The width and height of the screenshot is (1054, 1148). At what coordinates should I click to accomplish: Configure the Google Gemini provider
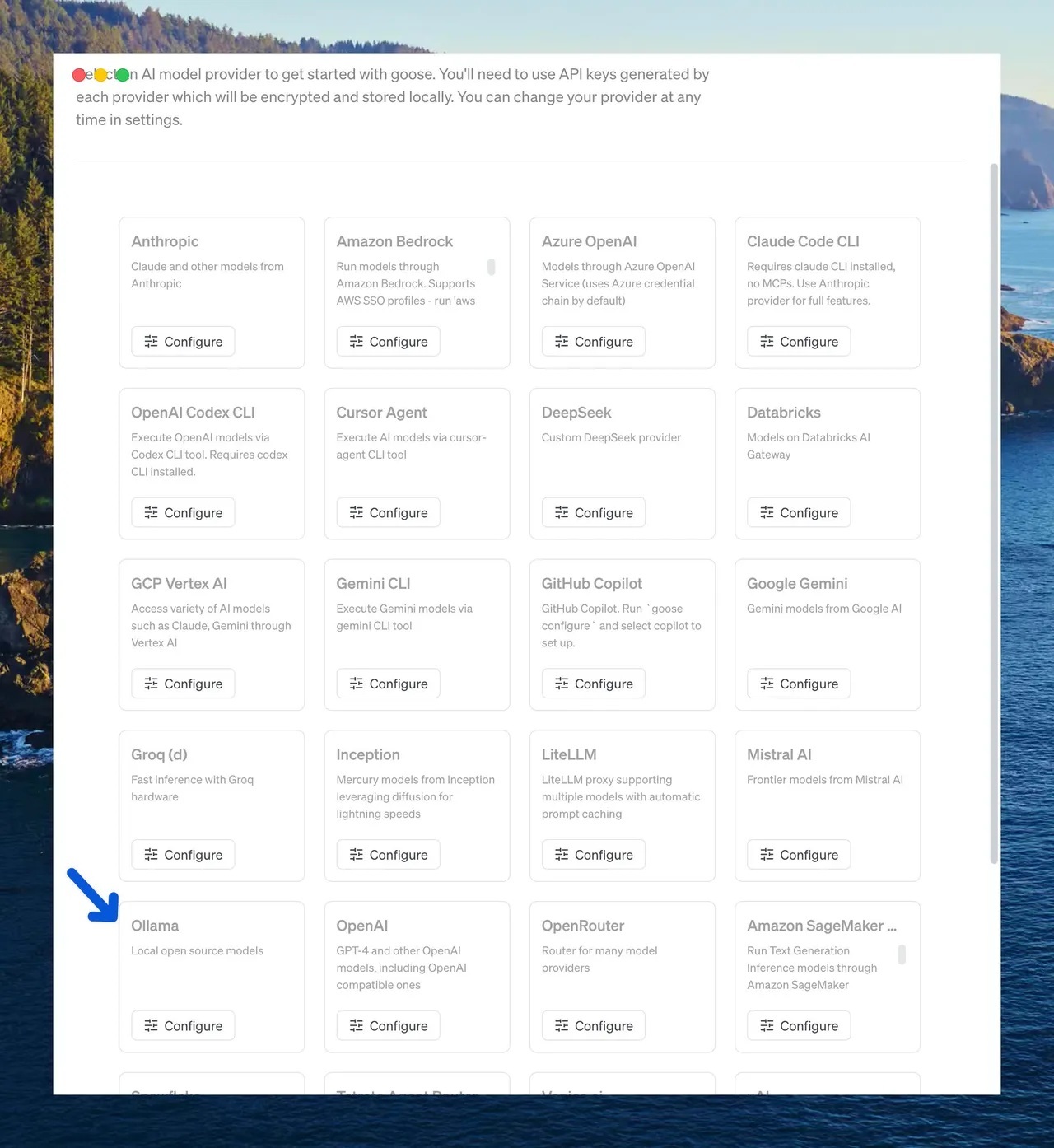coord(799,684)
